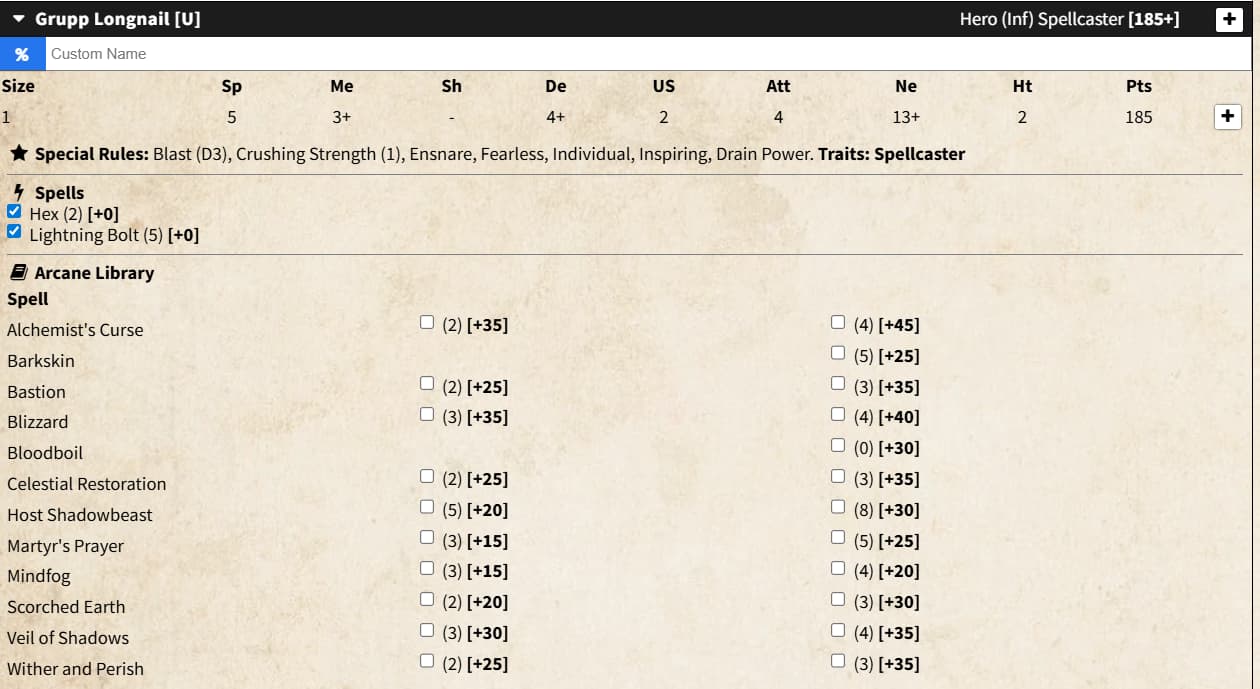Click the book icon beside Arcane Library
The height and width of the screenshot is (689, 1260).
click(x=18, y=272)
